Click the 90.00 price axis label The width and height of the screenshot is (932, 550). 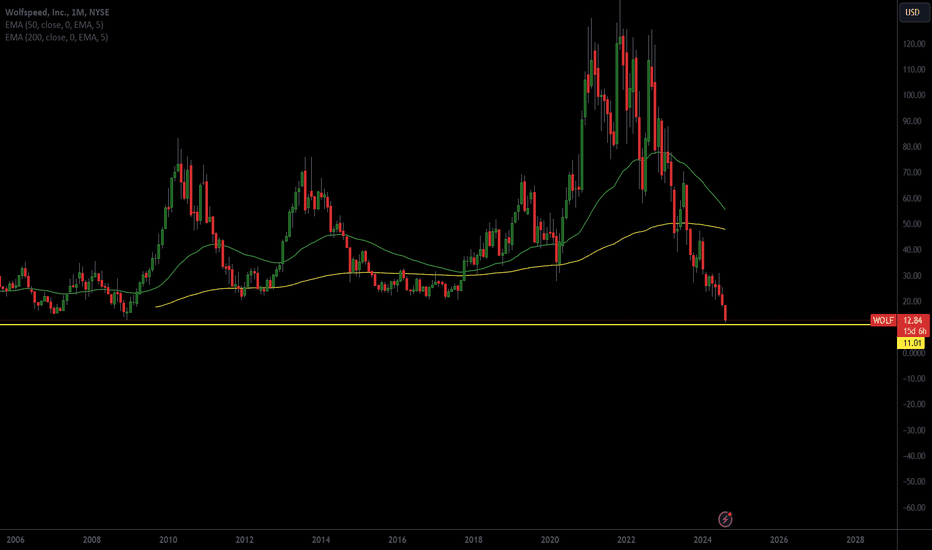tap(914, 121)
